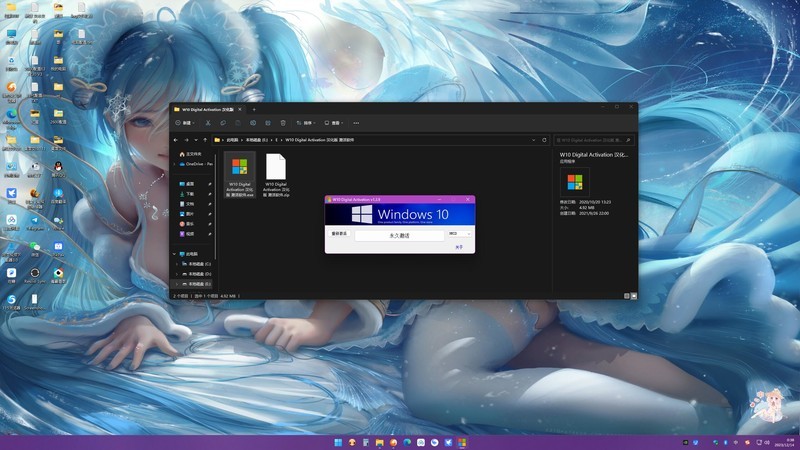800x450 pixels.
Task: Close the W10 Digital Activation Explorer tab
Action: [x=240, y=109]
